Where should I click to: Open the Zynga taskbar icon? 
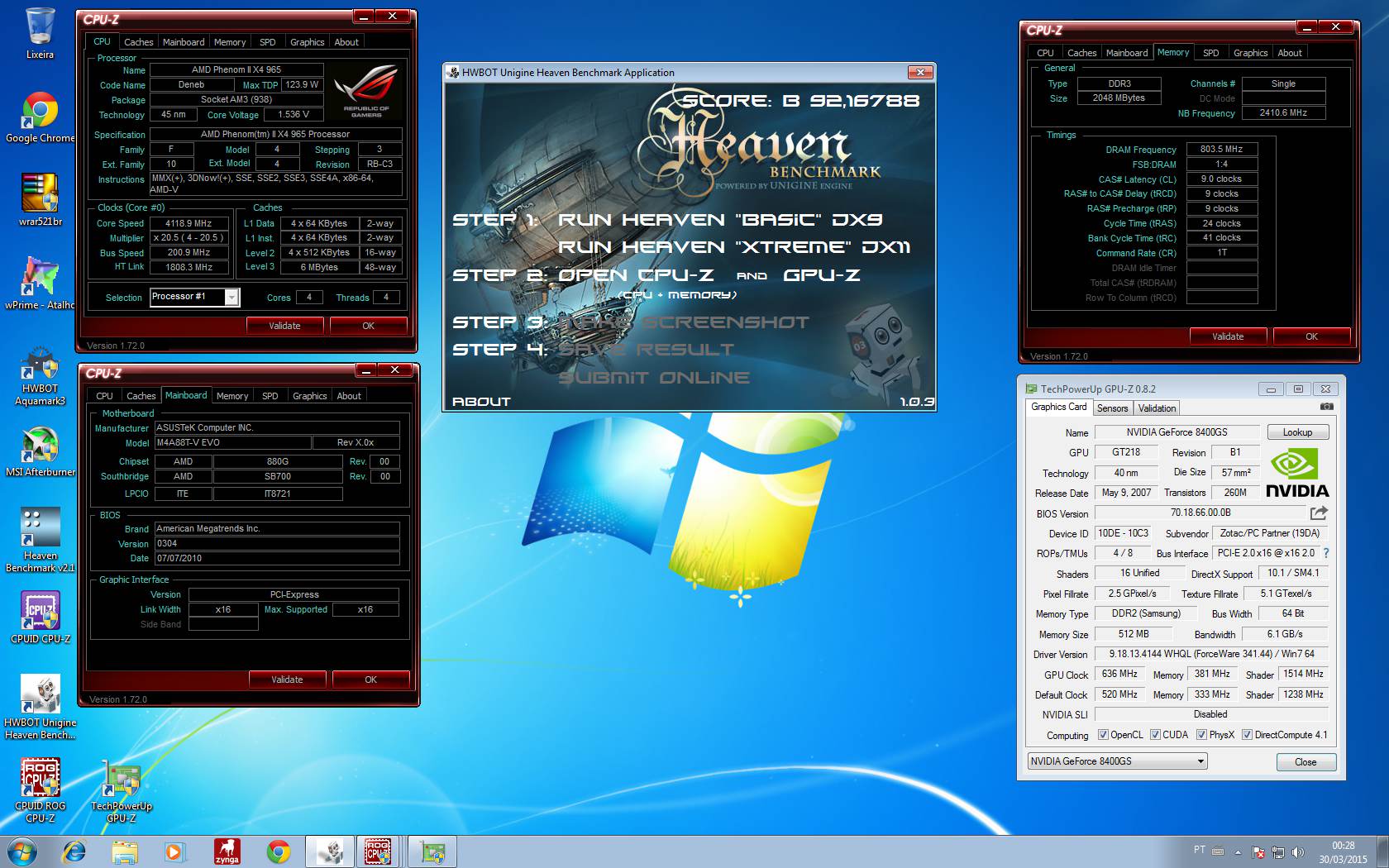coord(227,851)
